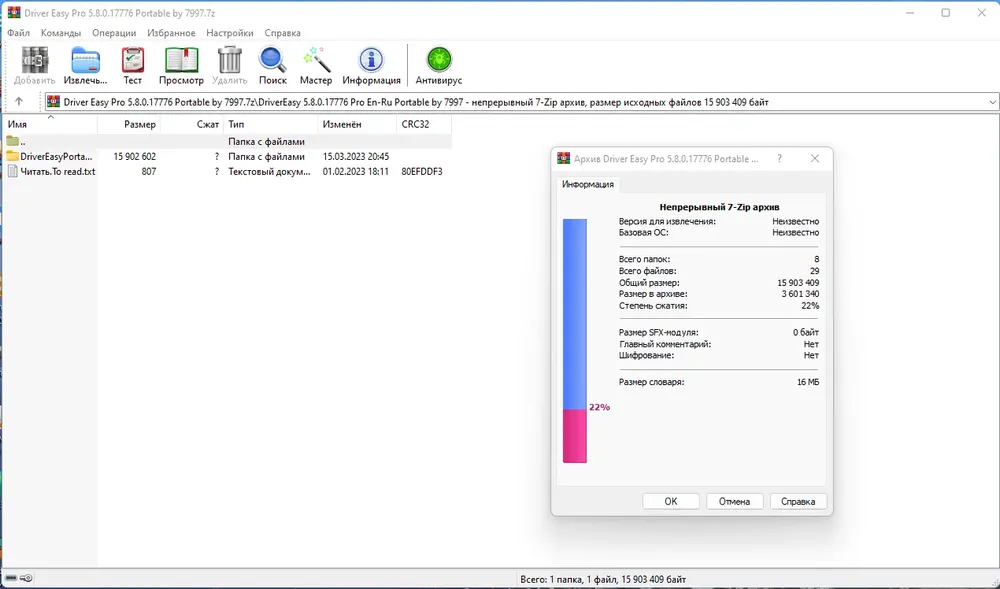1000x589 pixels.
Task: Sort by the Сжат column header
Action: pyautogui.click(x=192, y=124)
